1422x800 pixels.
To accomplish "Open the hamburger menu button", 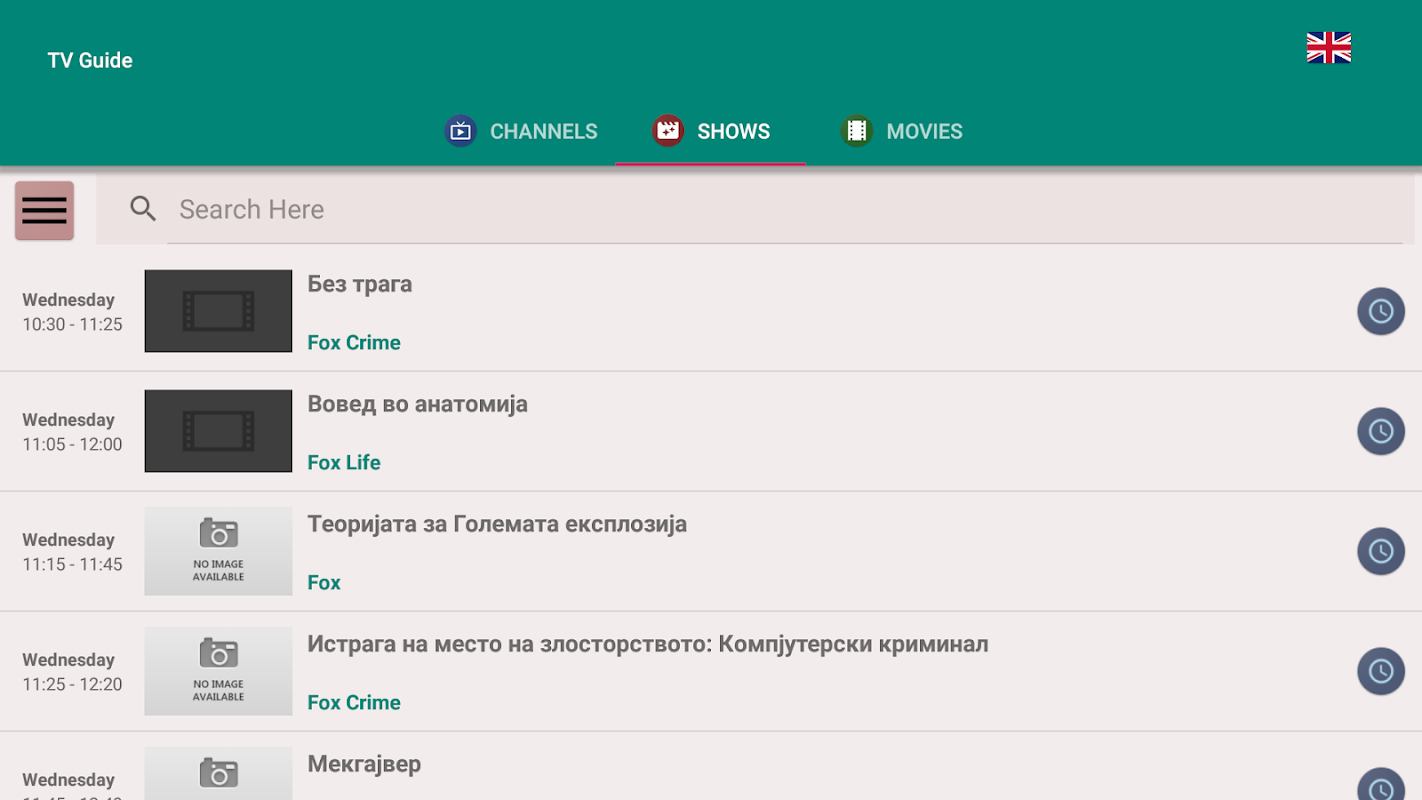I will (x=44, y=210).
